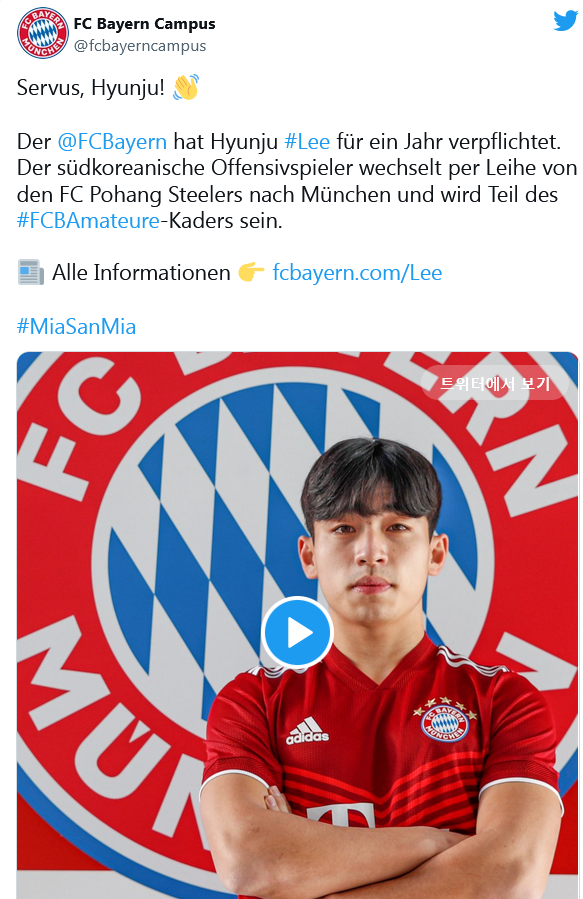Visit the fcbayern.com/Lee link
This screenshot has height=899, width=583.
(x=357, y=272)
